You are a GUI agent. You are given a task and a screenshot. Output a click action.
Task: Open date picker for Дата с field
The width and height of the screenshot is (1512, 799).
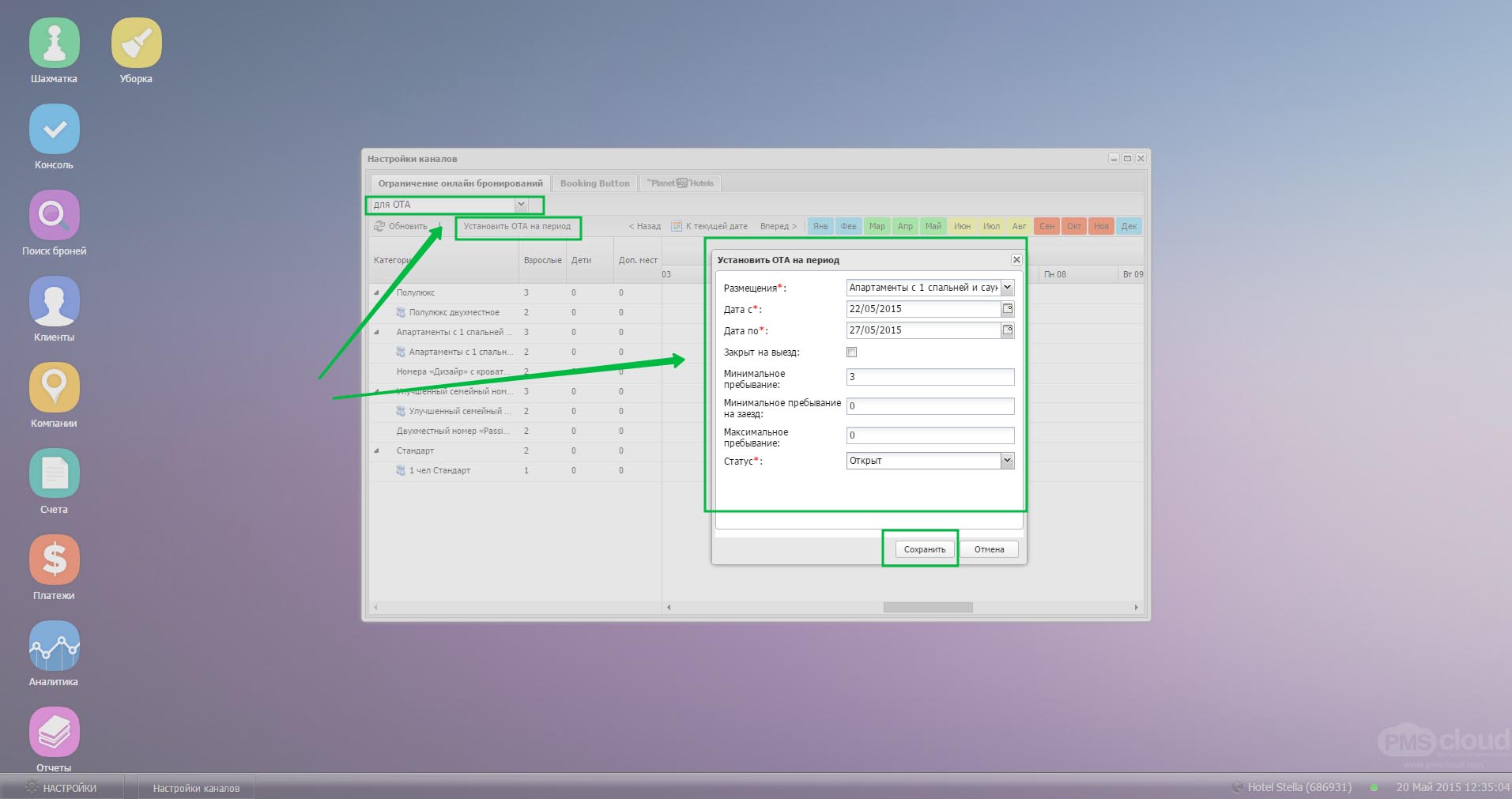pos(1008,309)
